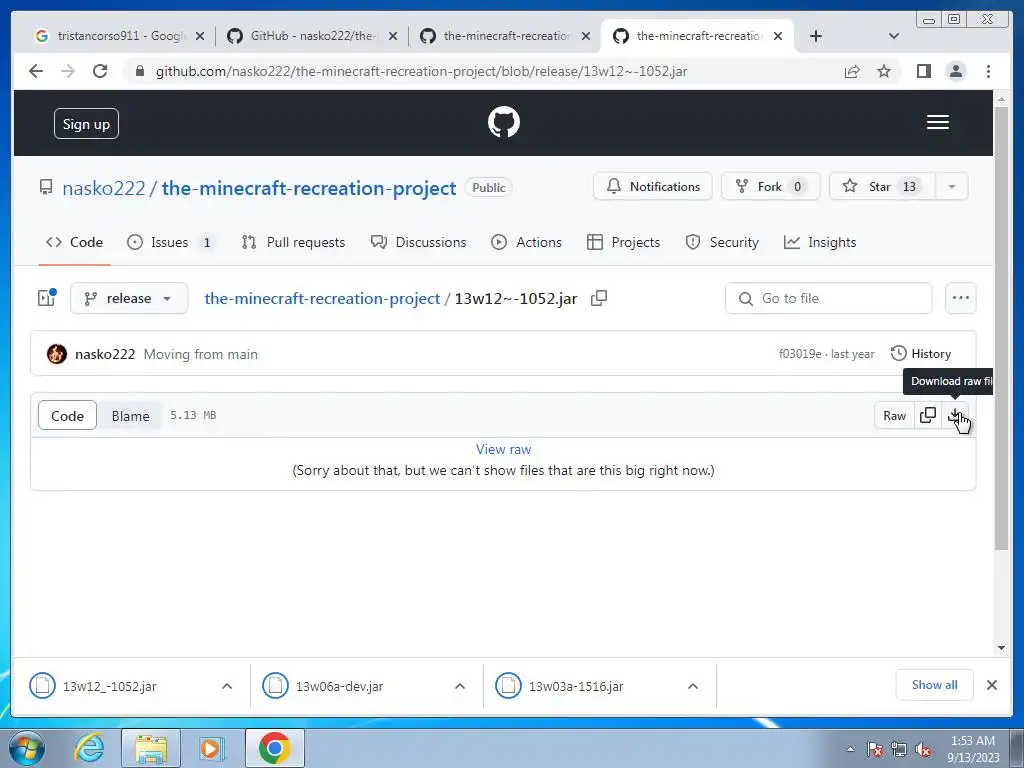Screen dimensions: 1024x768
Task: Click breadcrumb link the-minecraft-recreation-project
Action: tap(322, 298)
